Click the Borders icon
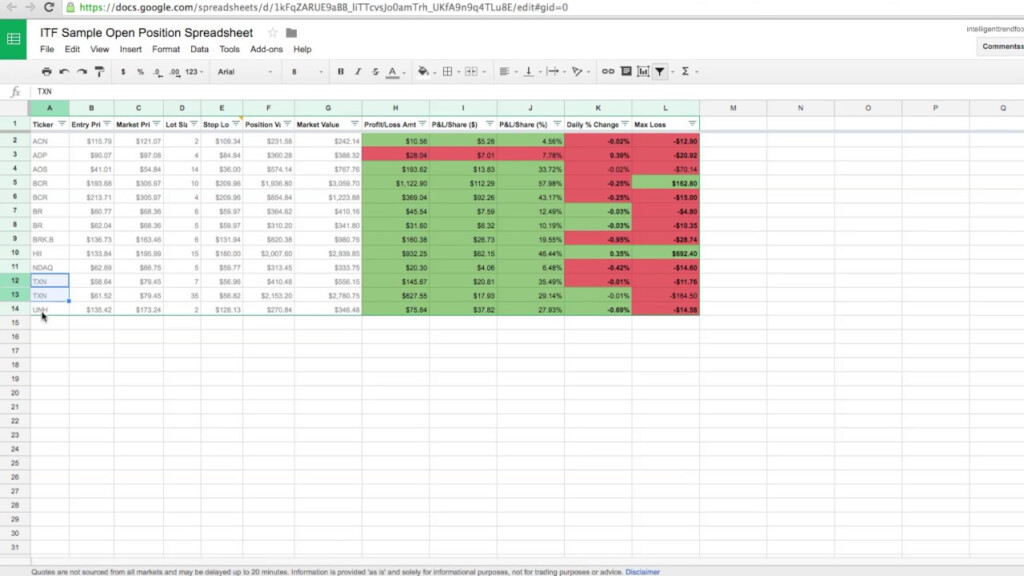Screen dimensions: 1024x576 tap(447, 71)
